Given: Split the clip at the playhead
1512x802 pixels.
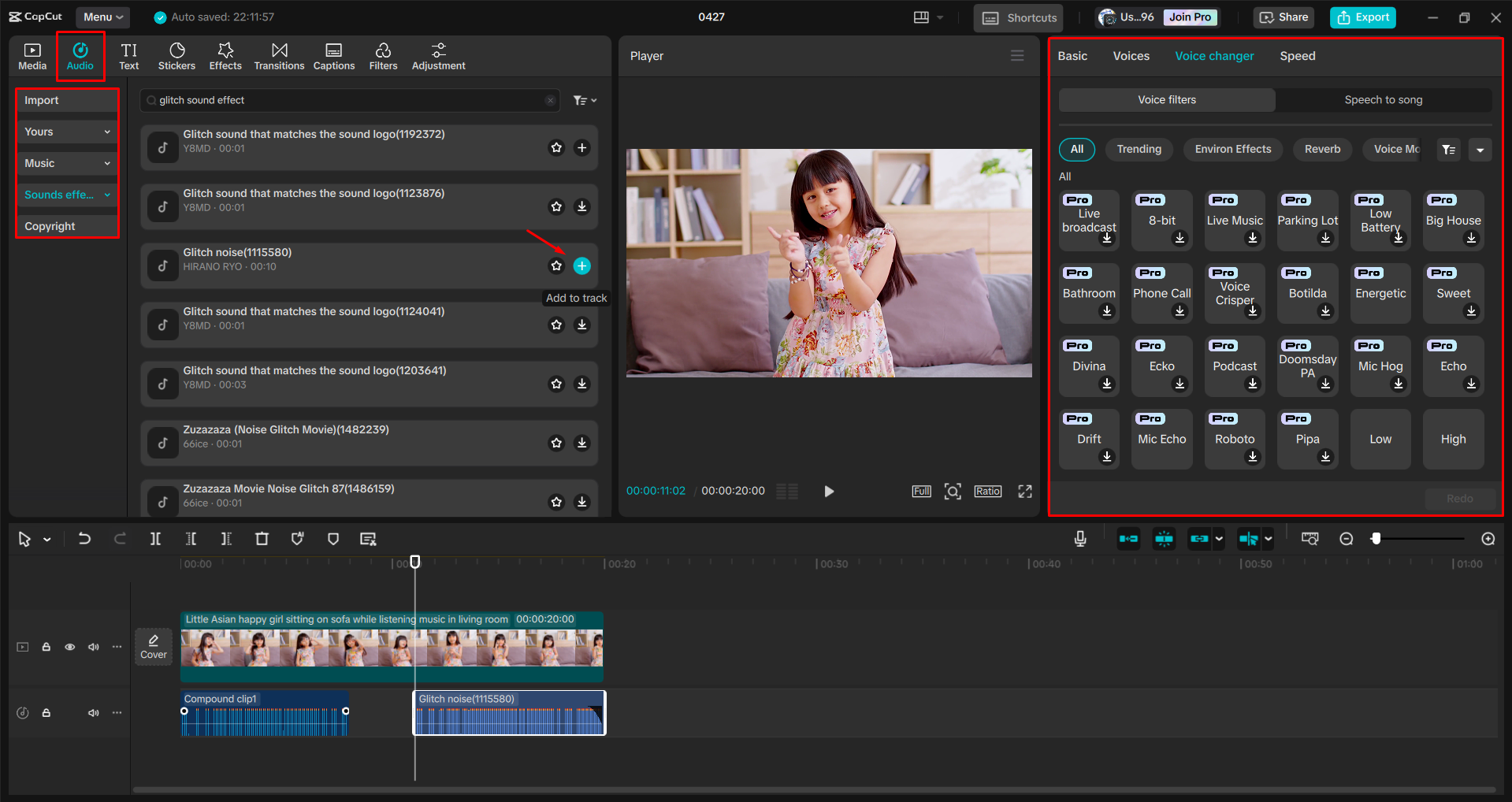Looking at the screenshot, I should pos(155,539).
